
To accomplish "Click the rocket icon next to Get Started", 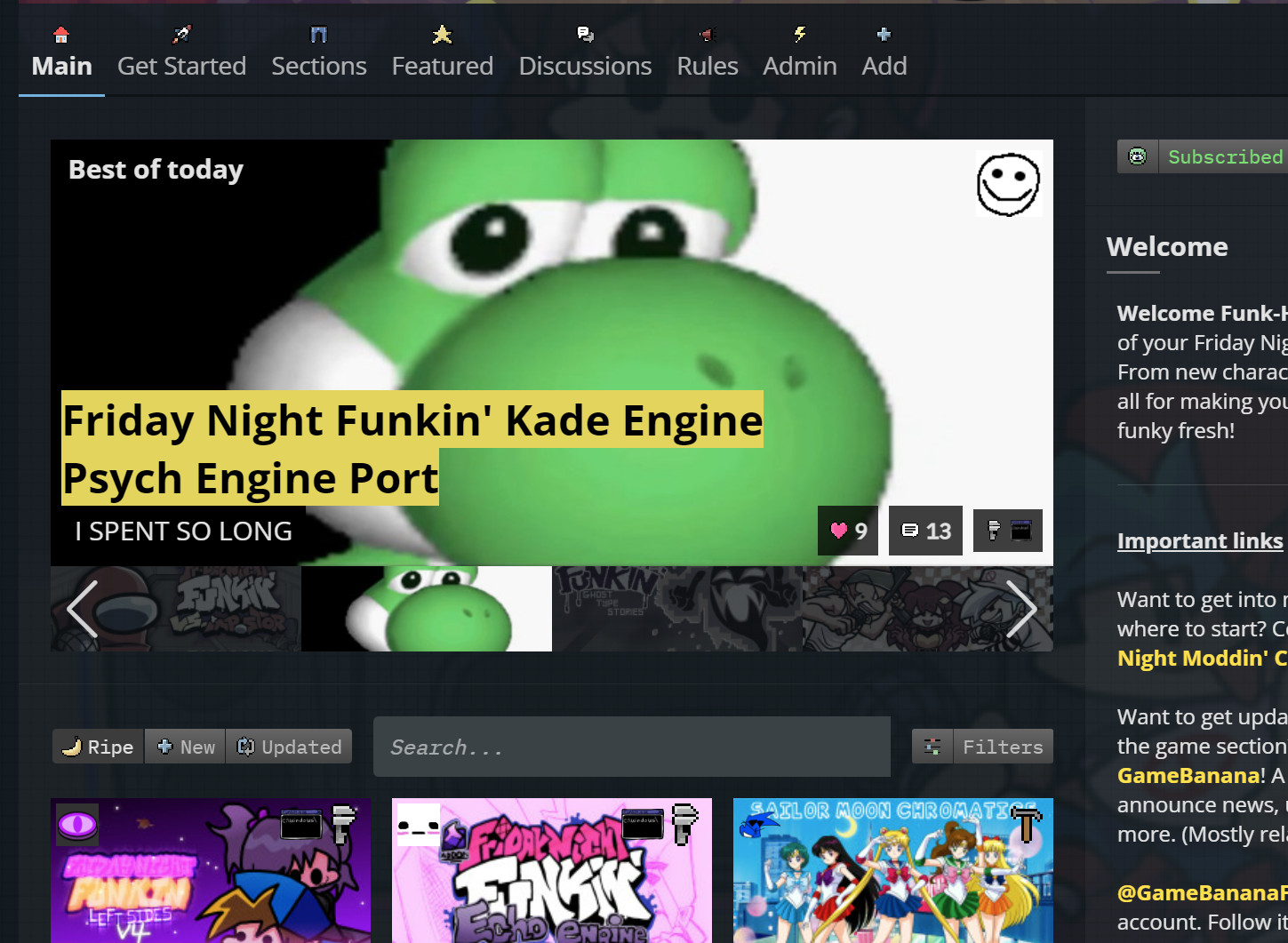I will tap(180, 34).
